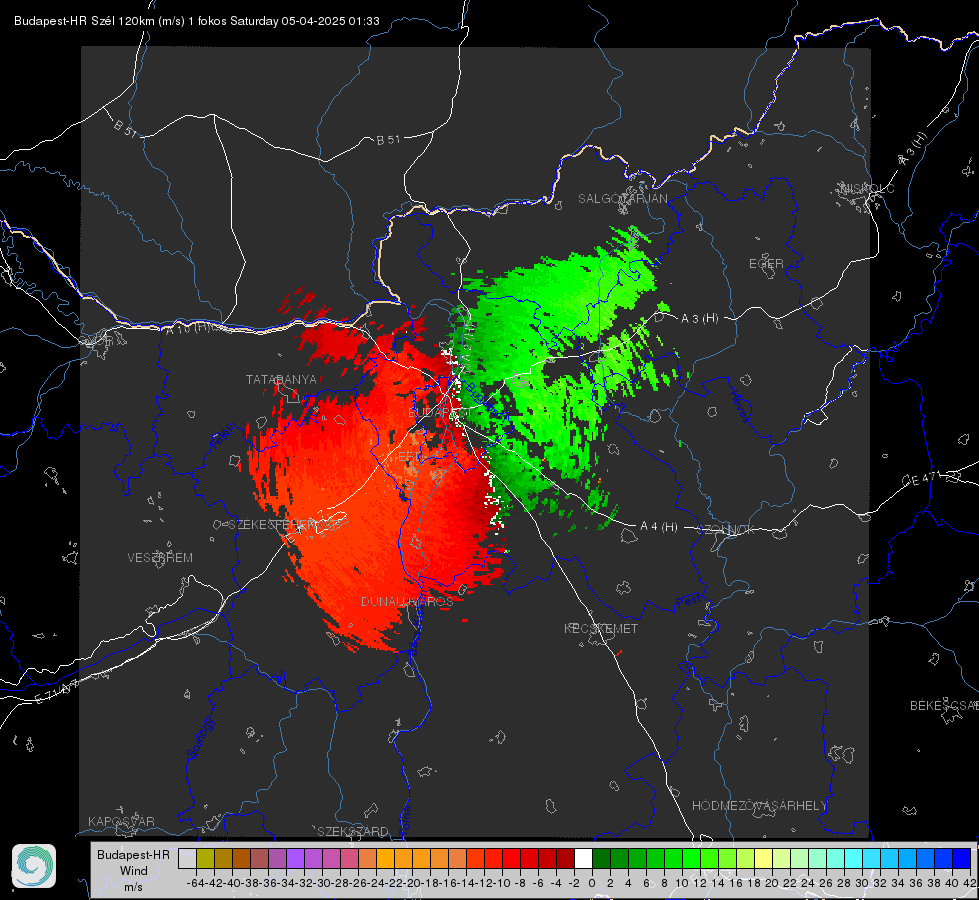Select the yellow swatch between 18 and 20

pyautogui.click(x=764, y=858)
